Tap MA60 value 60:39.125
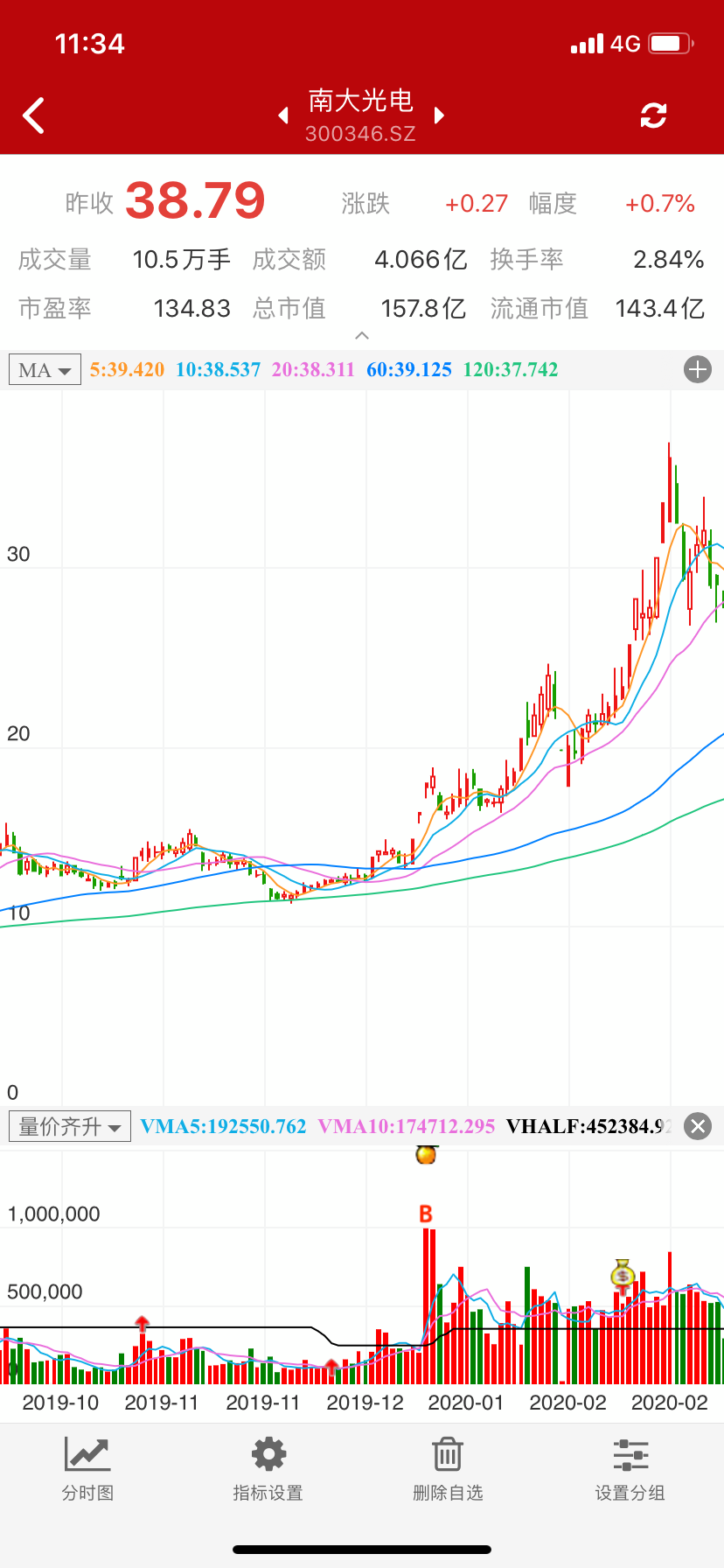Image resolution: width=724 pixels, height=1568 pixels. point(409,369)
